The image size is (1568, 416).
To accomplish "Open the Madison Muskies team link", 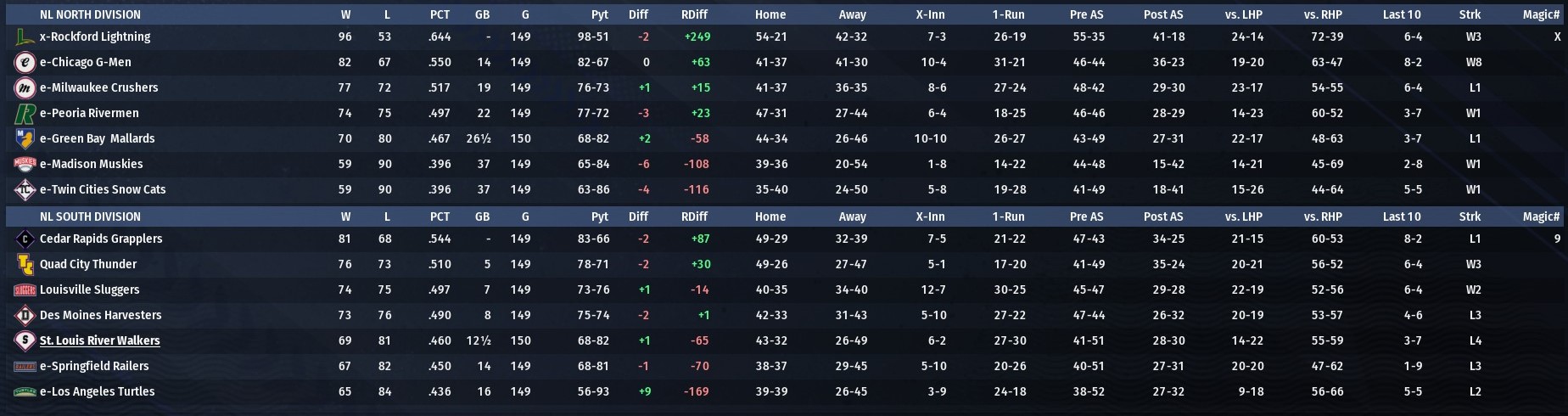I will click(91, 165).
